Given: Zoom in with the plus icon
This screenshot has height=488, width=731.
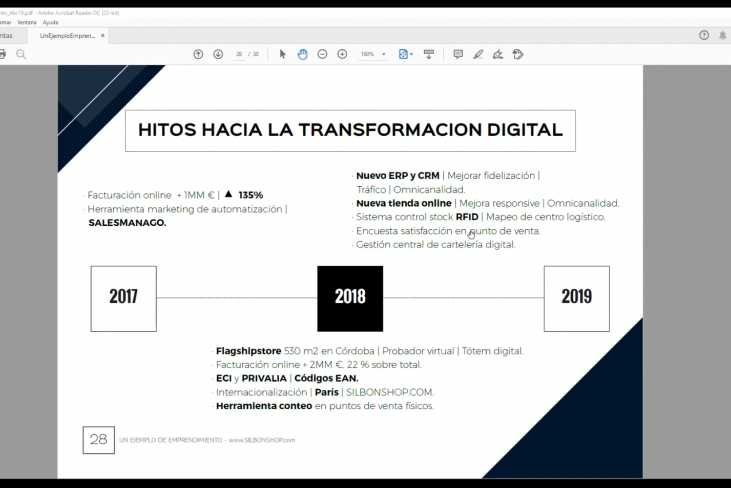Looking at the screenshot, I should (342, 54).
